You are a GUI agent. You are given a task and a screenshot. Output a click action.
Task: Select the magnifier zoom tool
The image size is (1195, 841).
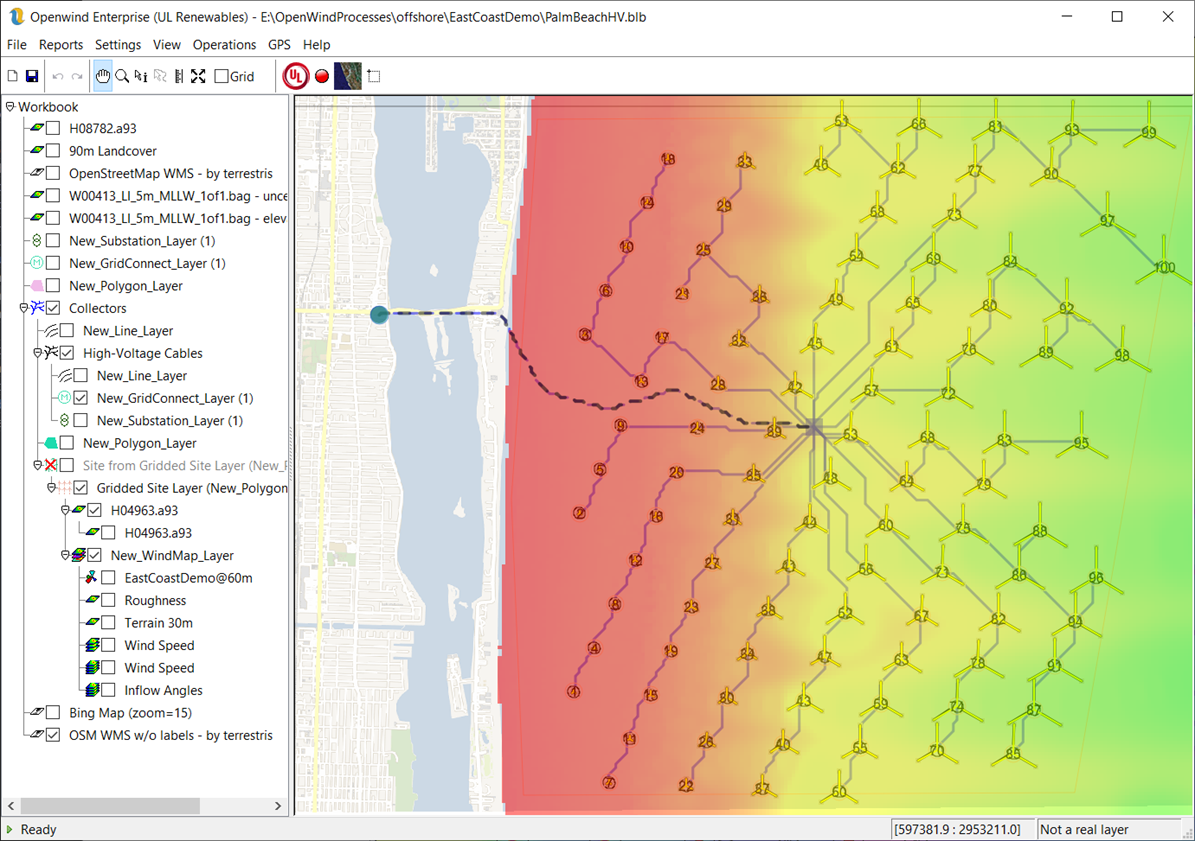(122, 76)
